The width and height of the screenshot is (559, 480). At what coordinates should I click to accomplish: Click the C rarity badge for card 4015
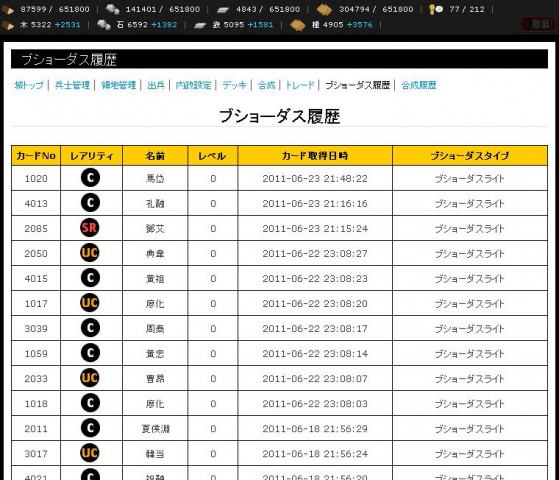coord(90,277)
